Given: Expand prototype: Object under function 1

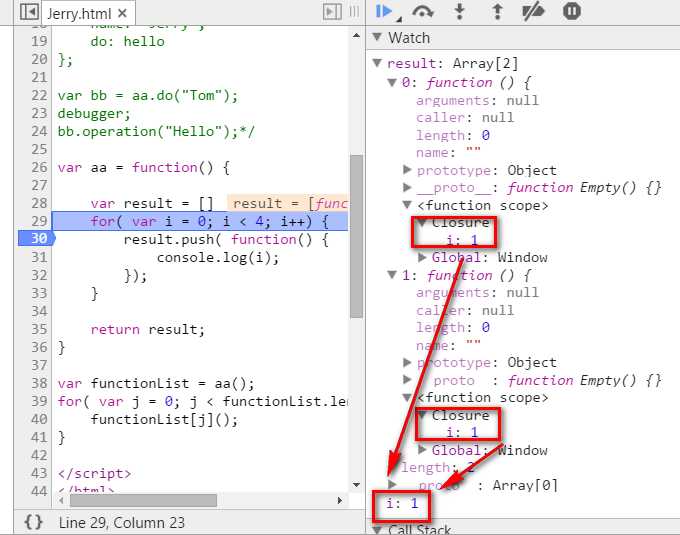Looking at the screenshot, I should pos(407,362).
